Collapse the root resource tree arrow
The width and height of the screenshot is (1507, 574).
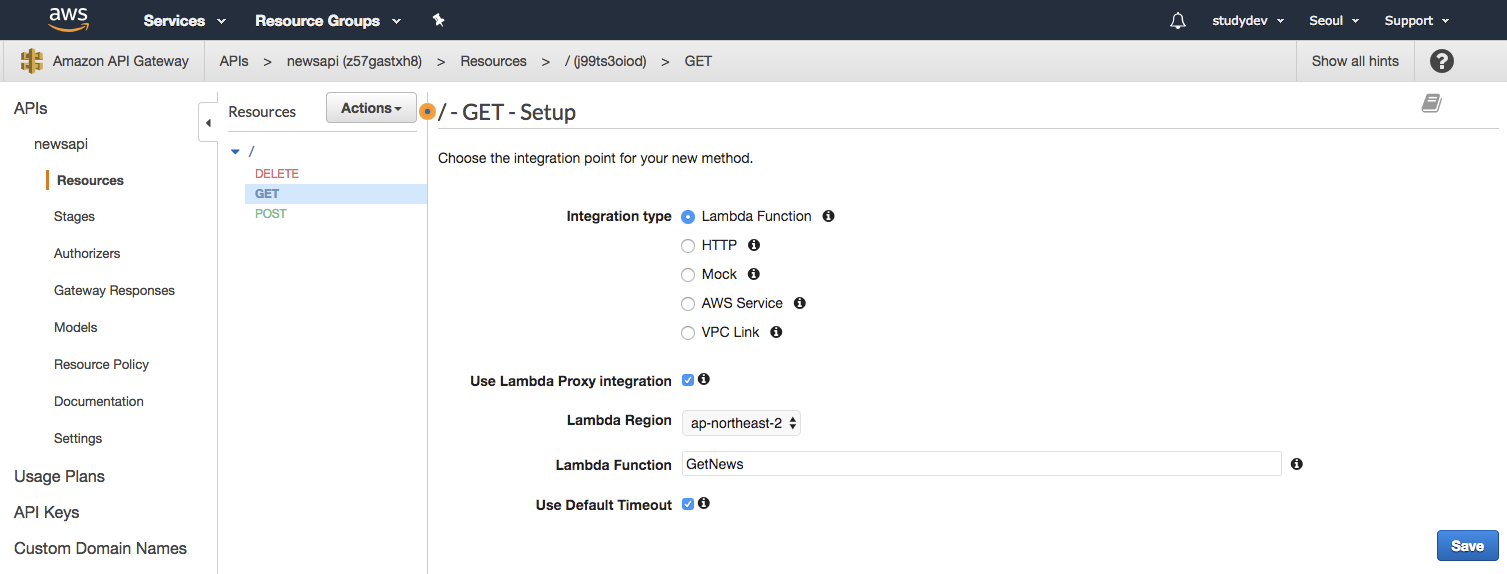click(235, 152)
